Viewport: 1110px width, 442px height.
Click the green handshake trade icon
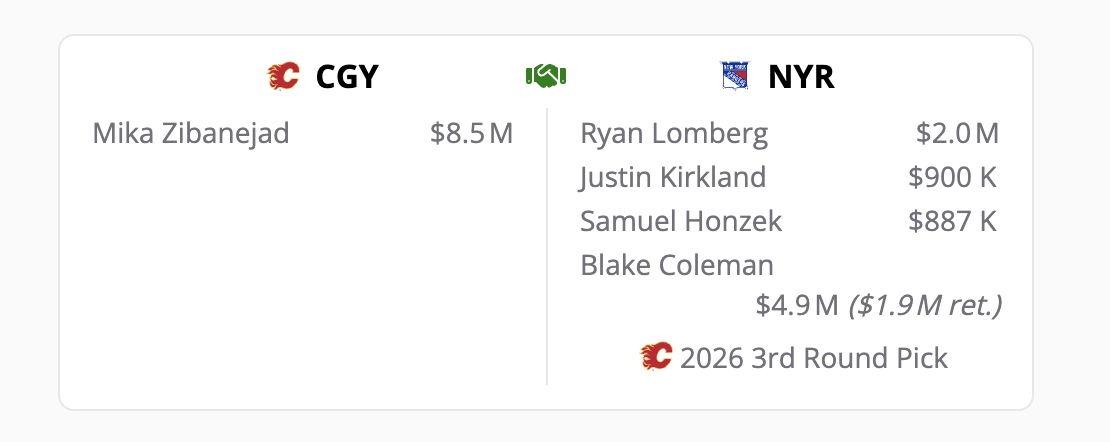546,76
